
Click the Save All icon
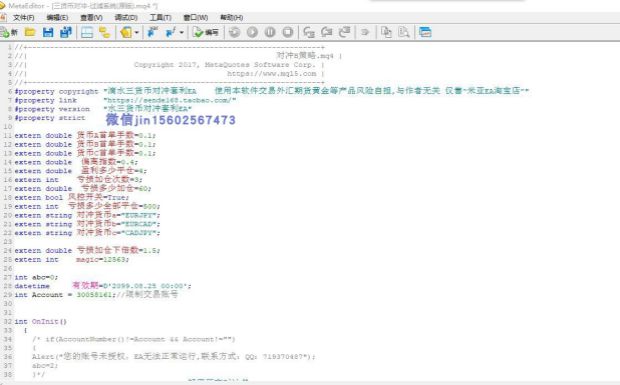(x=66, y=32)
